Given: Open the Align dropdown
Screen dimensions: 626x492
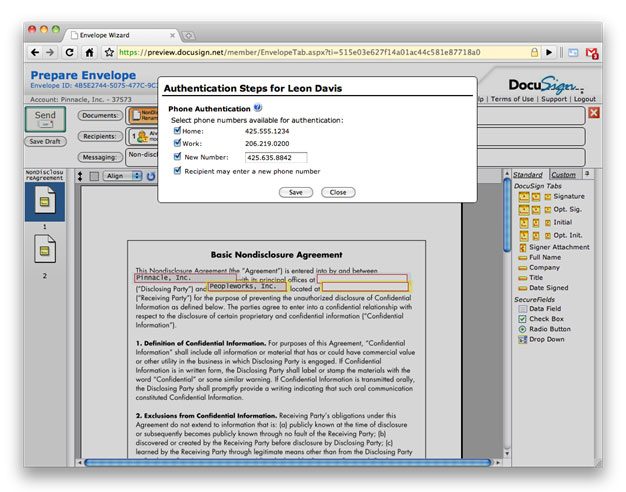Looking at the screenshot, I should click(122, 176).
